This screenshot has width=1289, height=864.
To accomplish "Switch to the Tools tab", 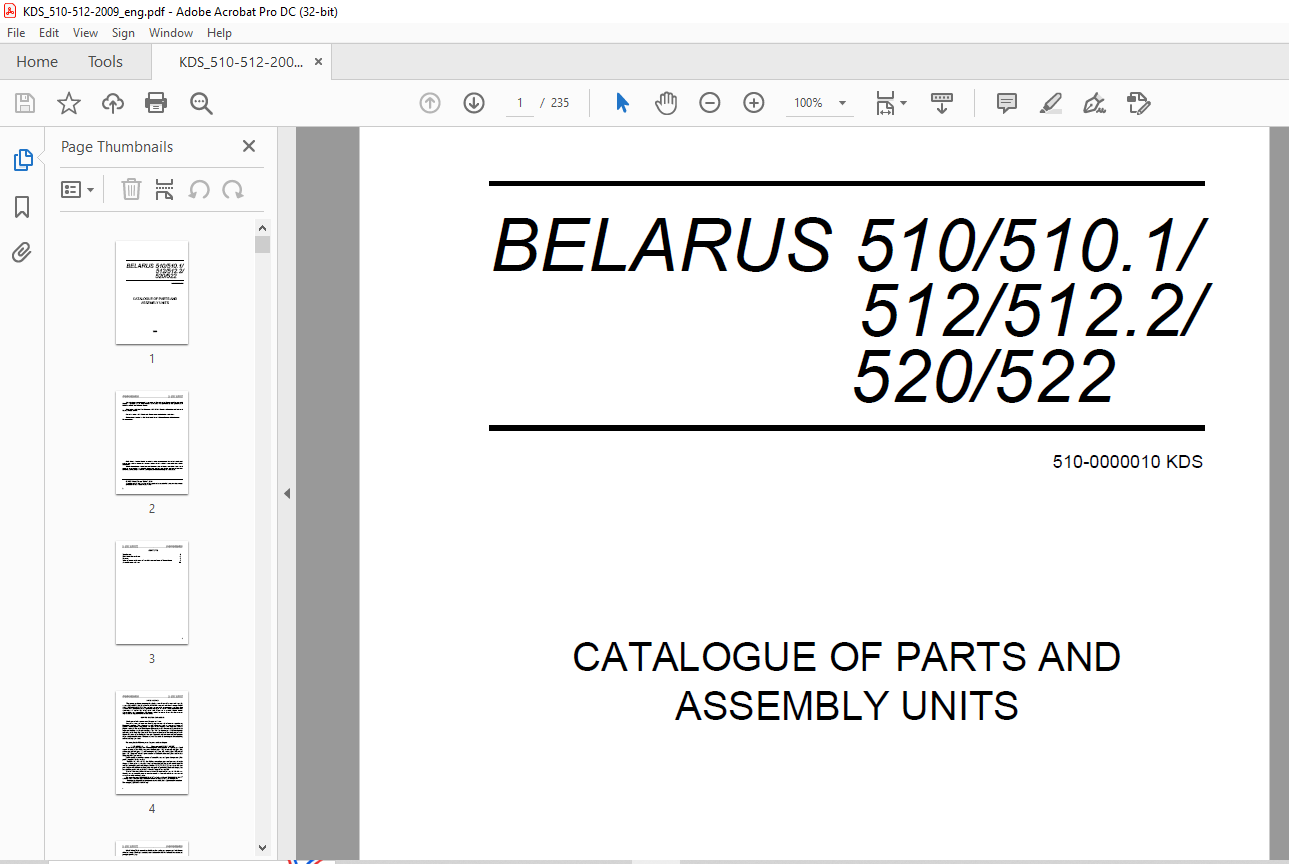I will tap(105, 62).
